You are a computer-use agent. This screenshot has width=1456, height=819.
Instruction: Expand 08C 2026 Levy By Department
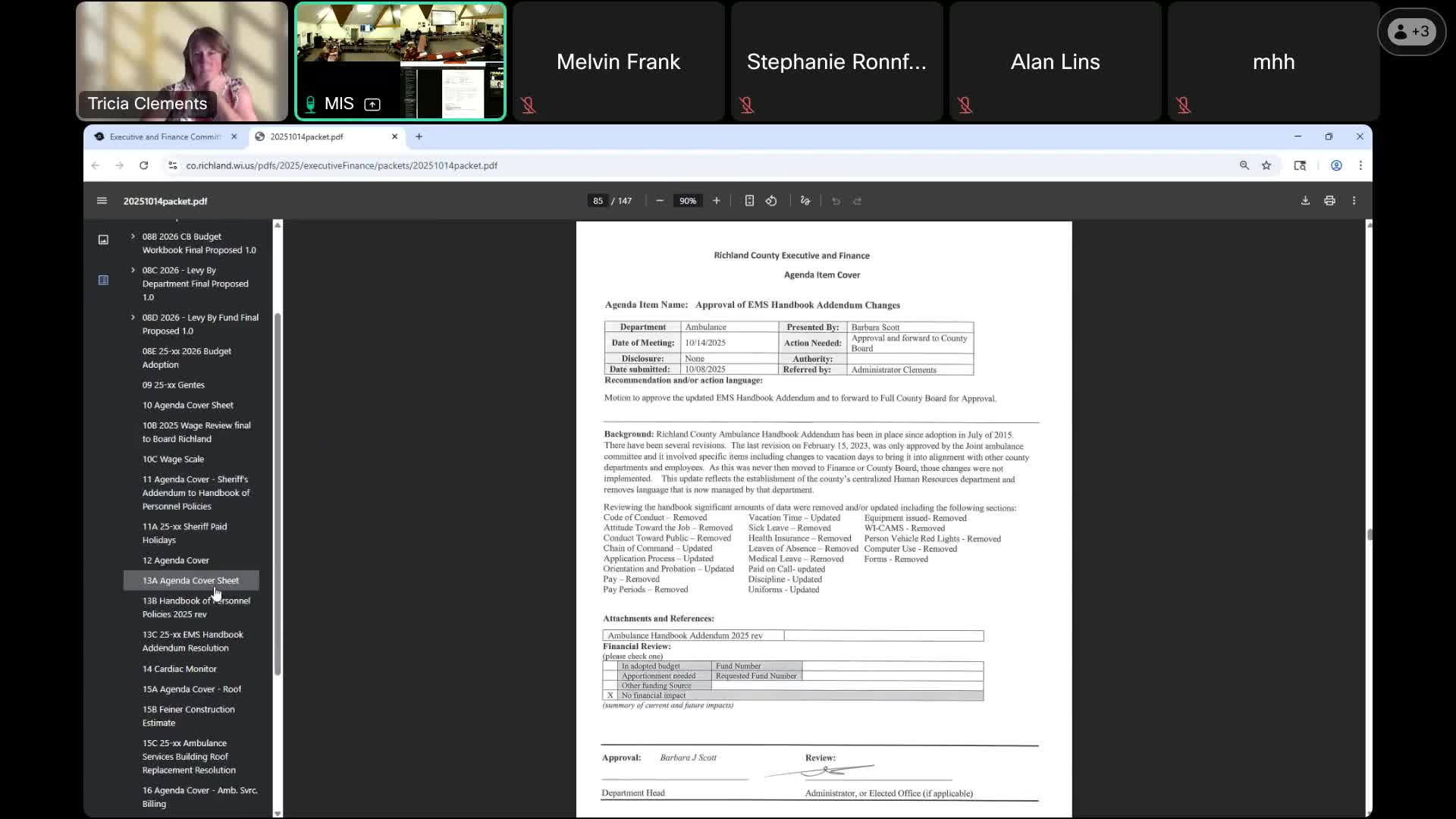(x=133, y=270)
